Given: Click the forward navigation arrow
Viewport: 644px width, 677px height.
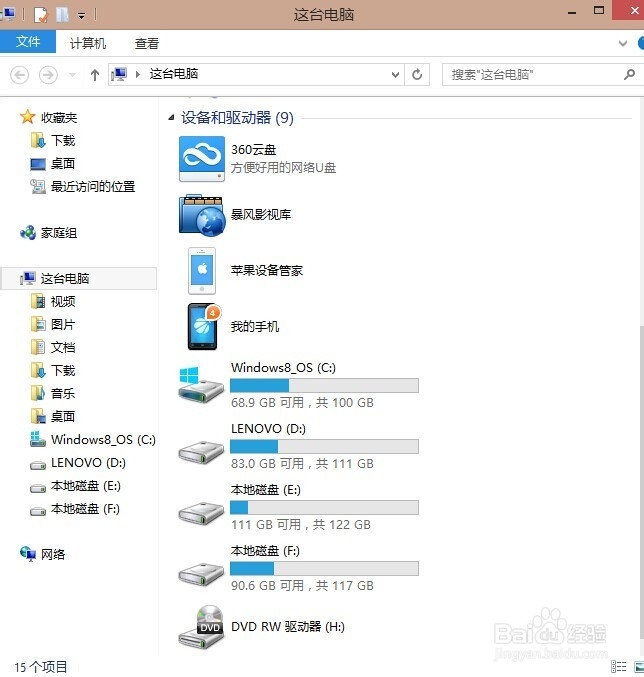Looking at the screenshot, I should 48,75.
